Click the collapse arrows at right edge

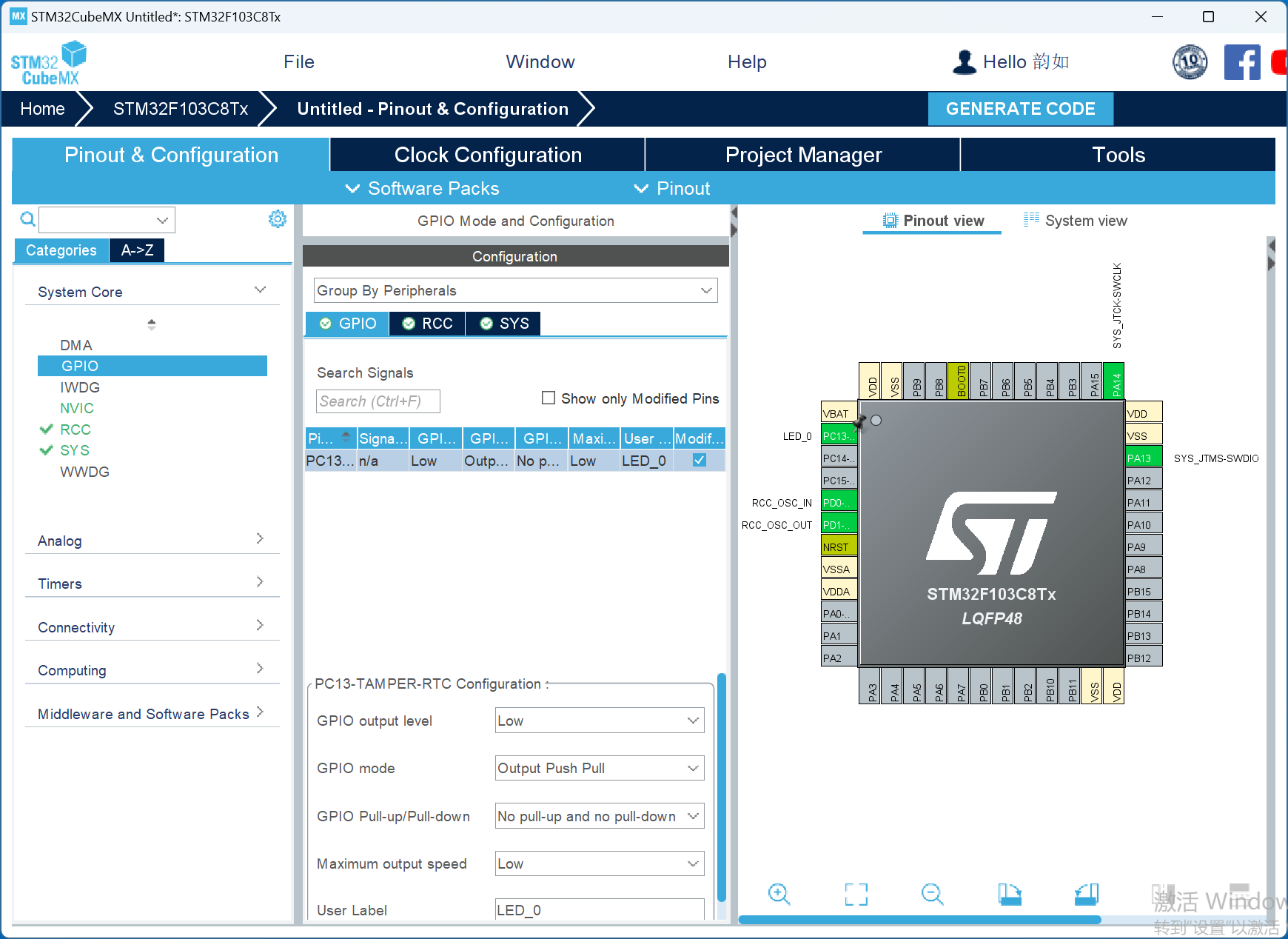pos(1271,254)
